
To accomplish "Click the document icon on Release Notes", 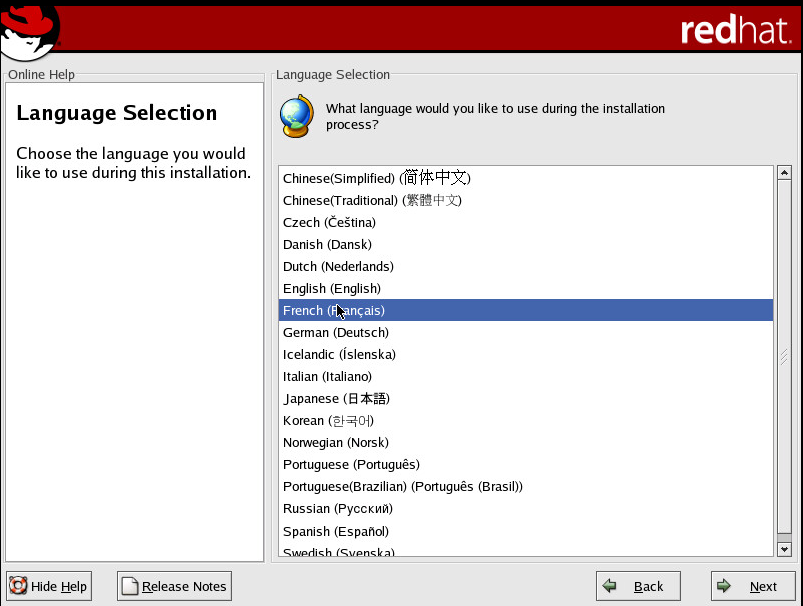I will tap(130, 586).
